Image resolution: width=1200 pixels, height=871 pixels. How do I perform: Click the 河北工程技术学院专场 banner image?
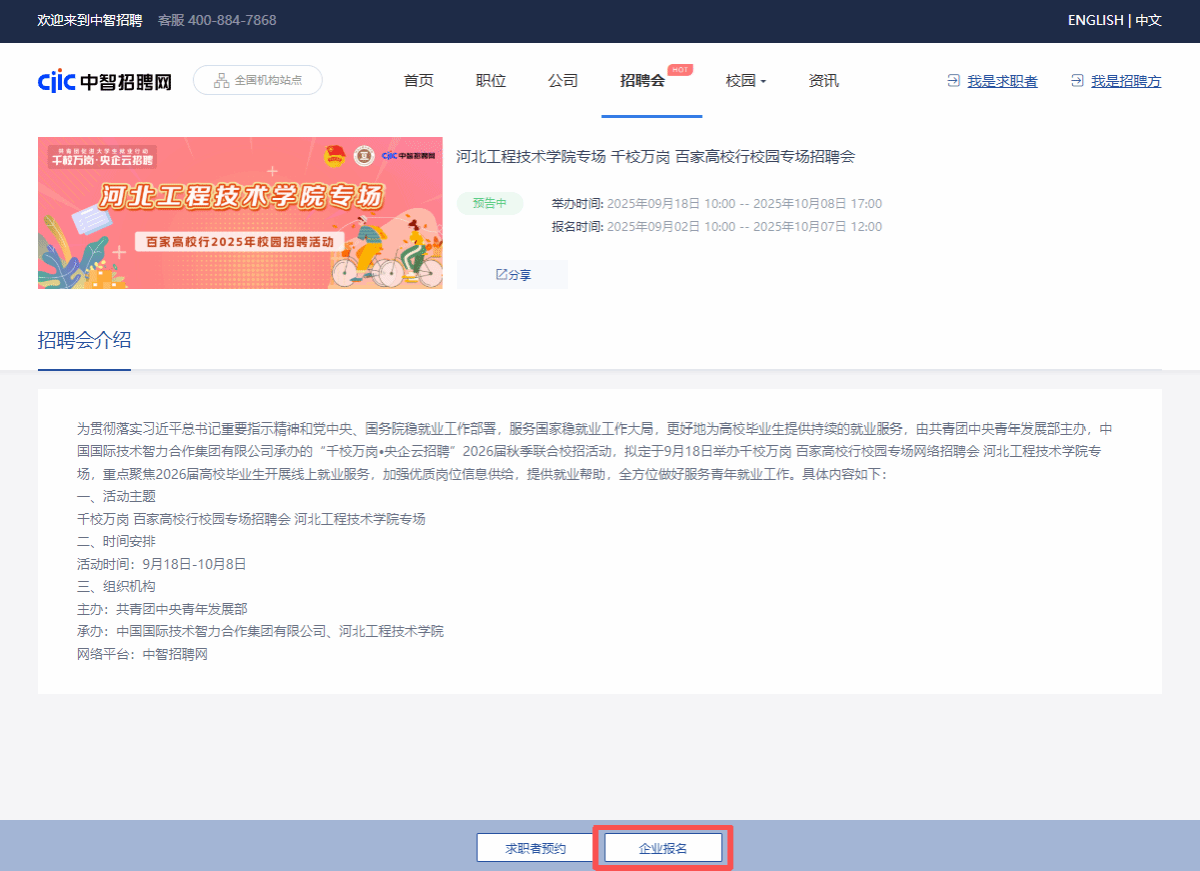coord(240,213)
